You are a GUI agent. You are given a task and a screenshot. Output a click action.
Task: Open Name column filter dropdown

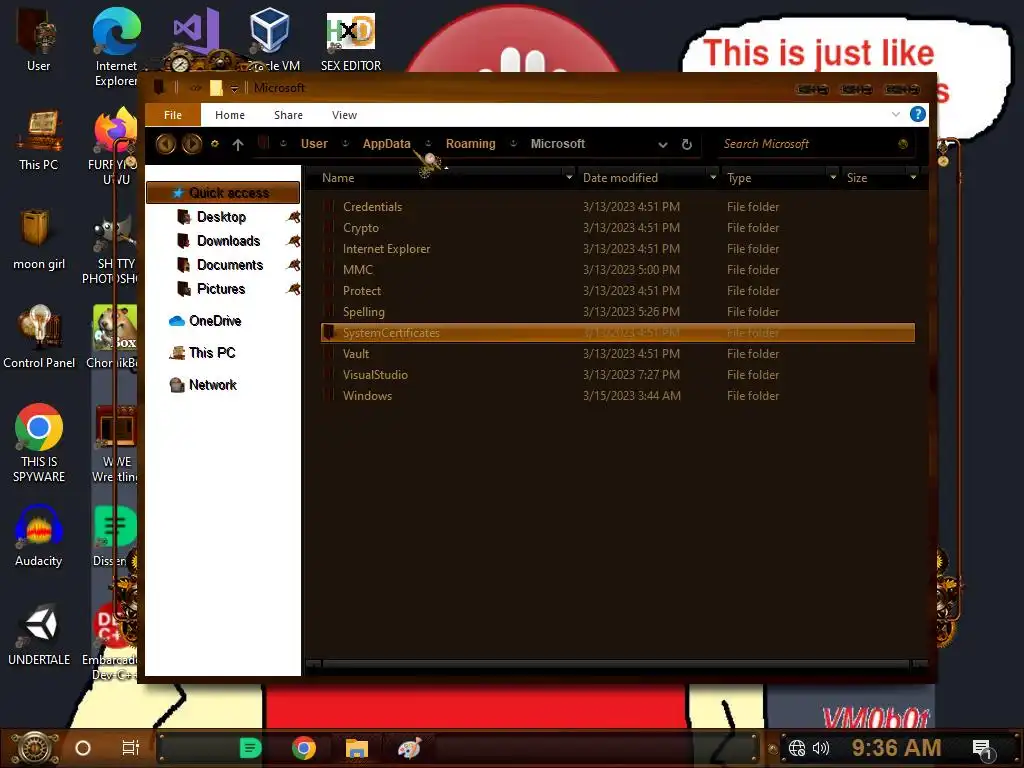(x=569, y=178)
